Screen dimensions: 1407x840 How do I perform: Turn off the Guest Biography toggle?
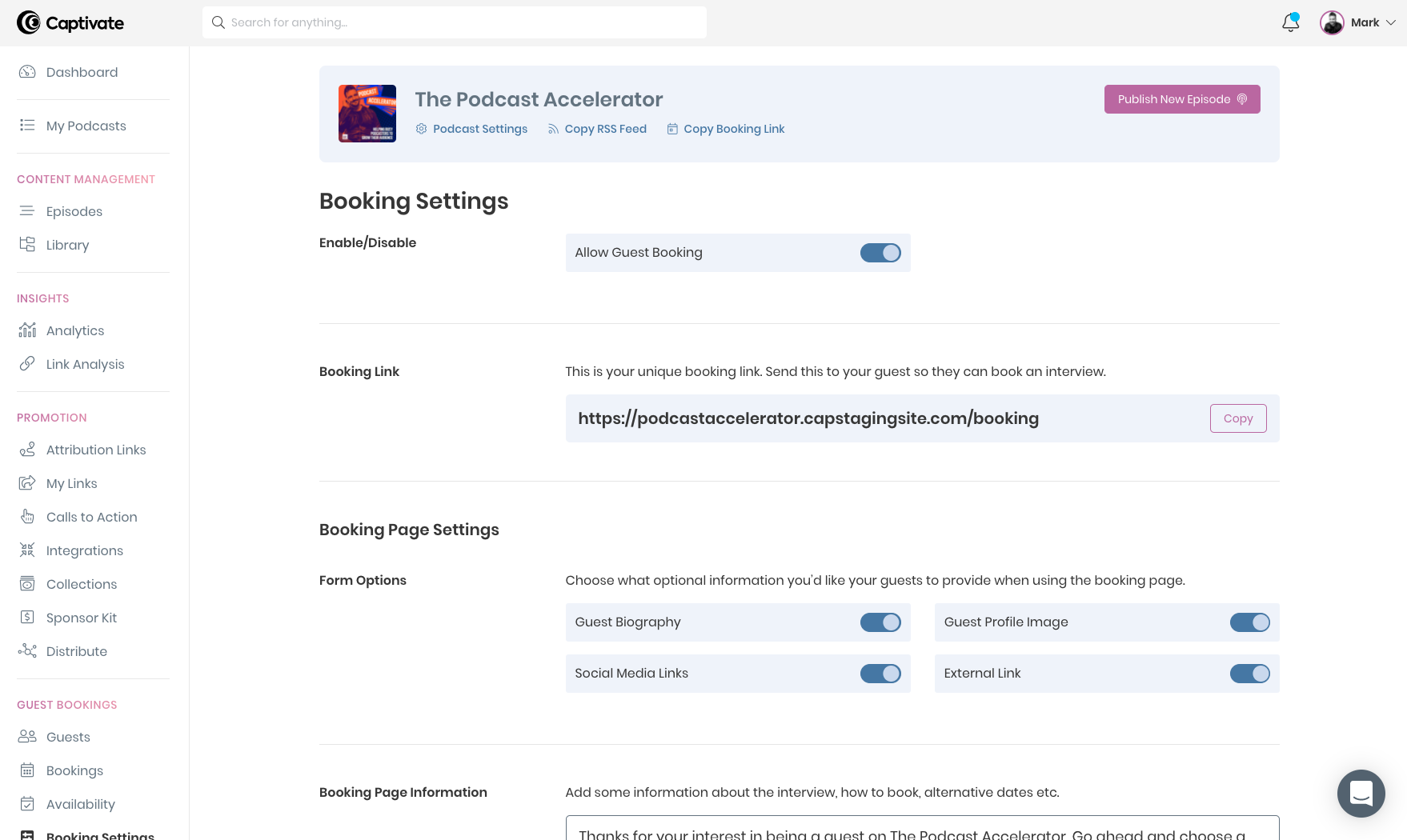880,622
